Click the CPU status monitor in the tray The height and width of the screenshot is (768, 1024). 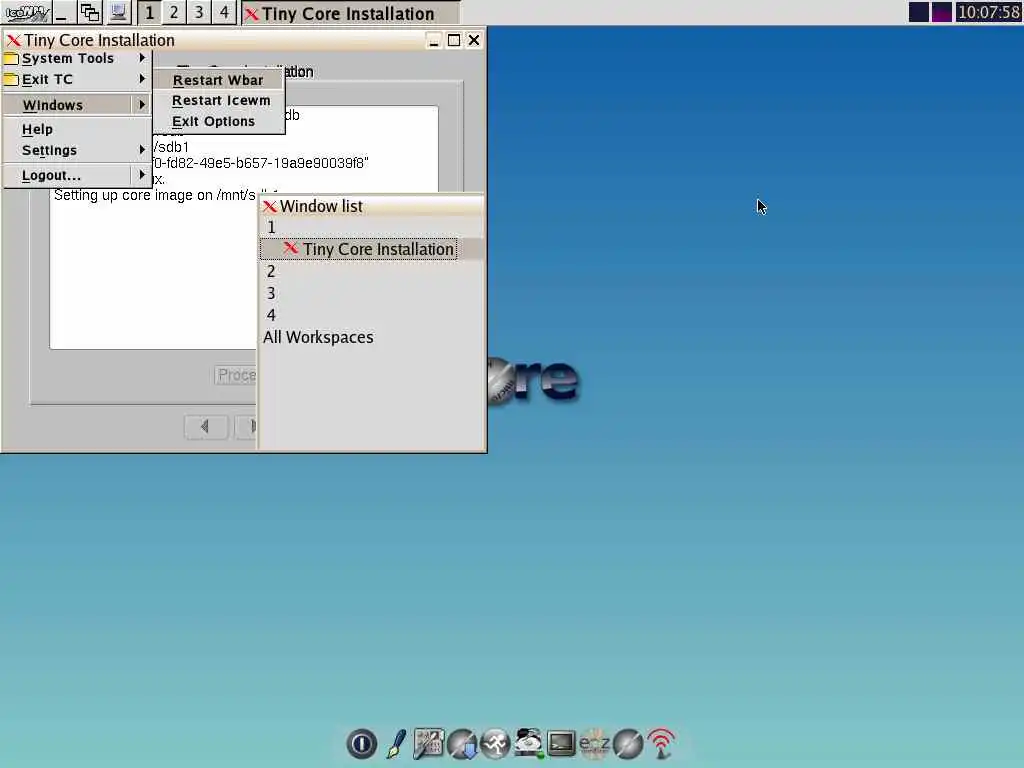point(918,12)
